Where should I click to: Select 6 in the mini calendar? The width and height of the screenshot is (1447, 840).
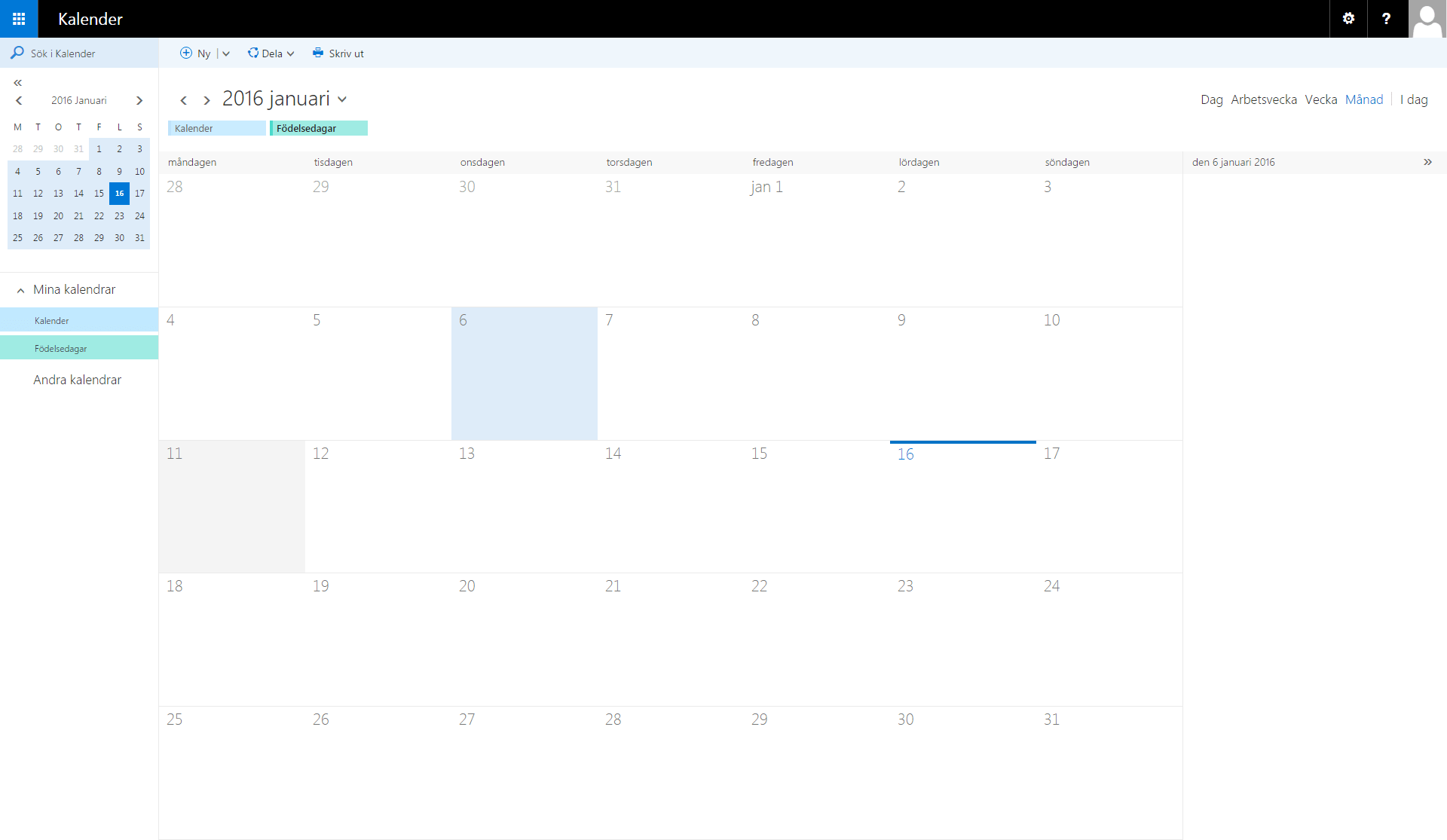58,171
